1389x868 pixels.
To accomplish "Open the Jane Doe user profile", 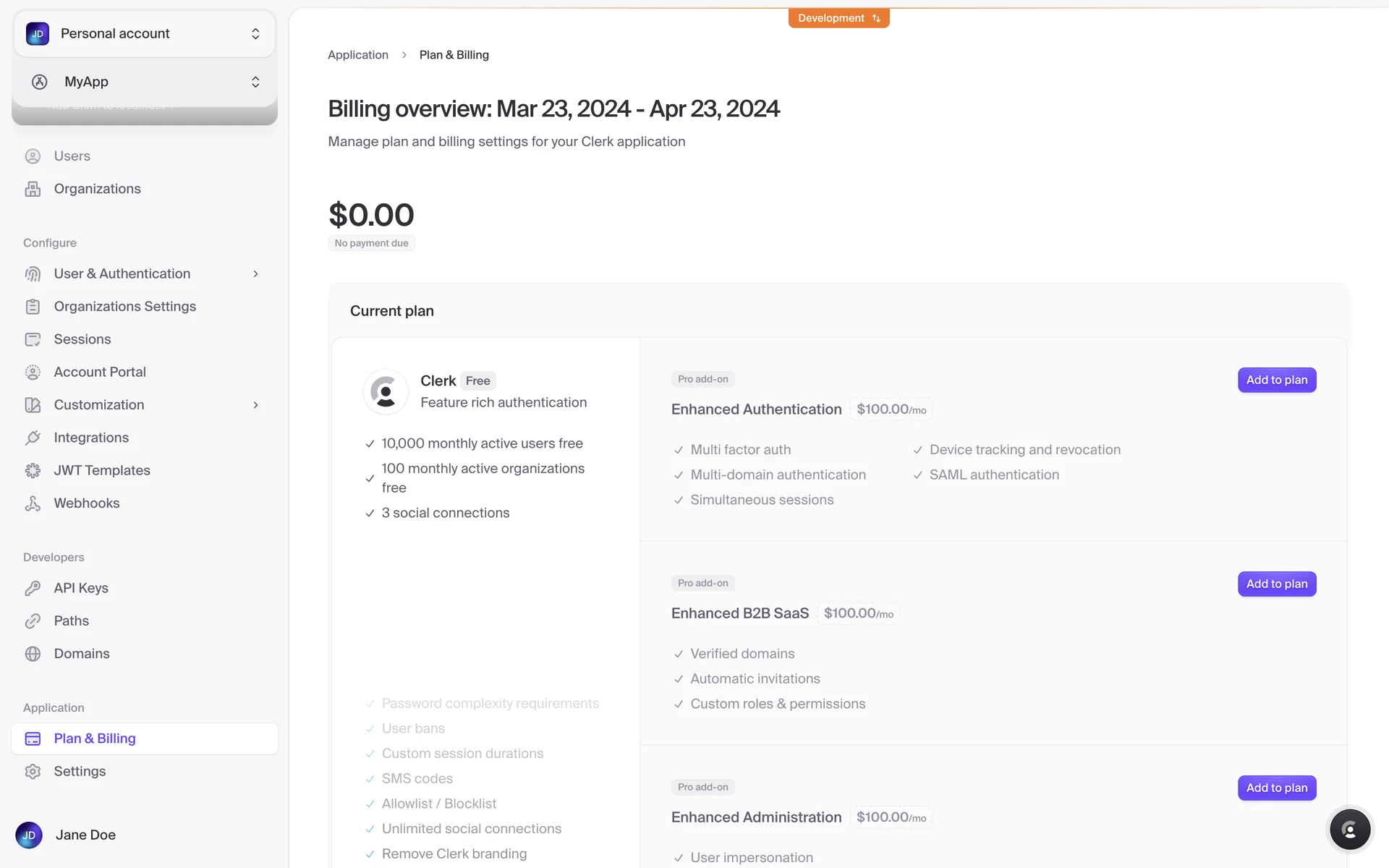I will pos(85,835).
